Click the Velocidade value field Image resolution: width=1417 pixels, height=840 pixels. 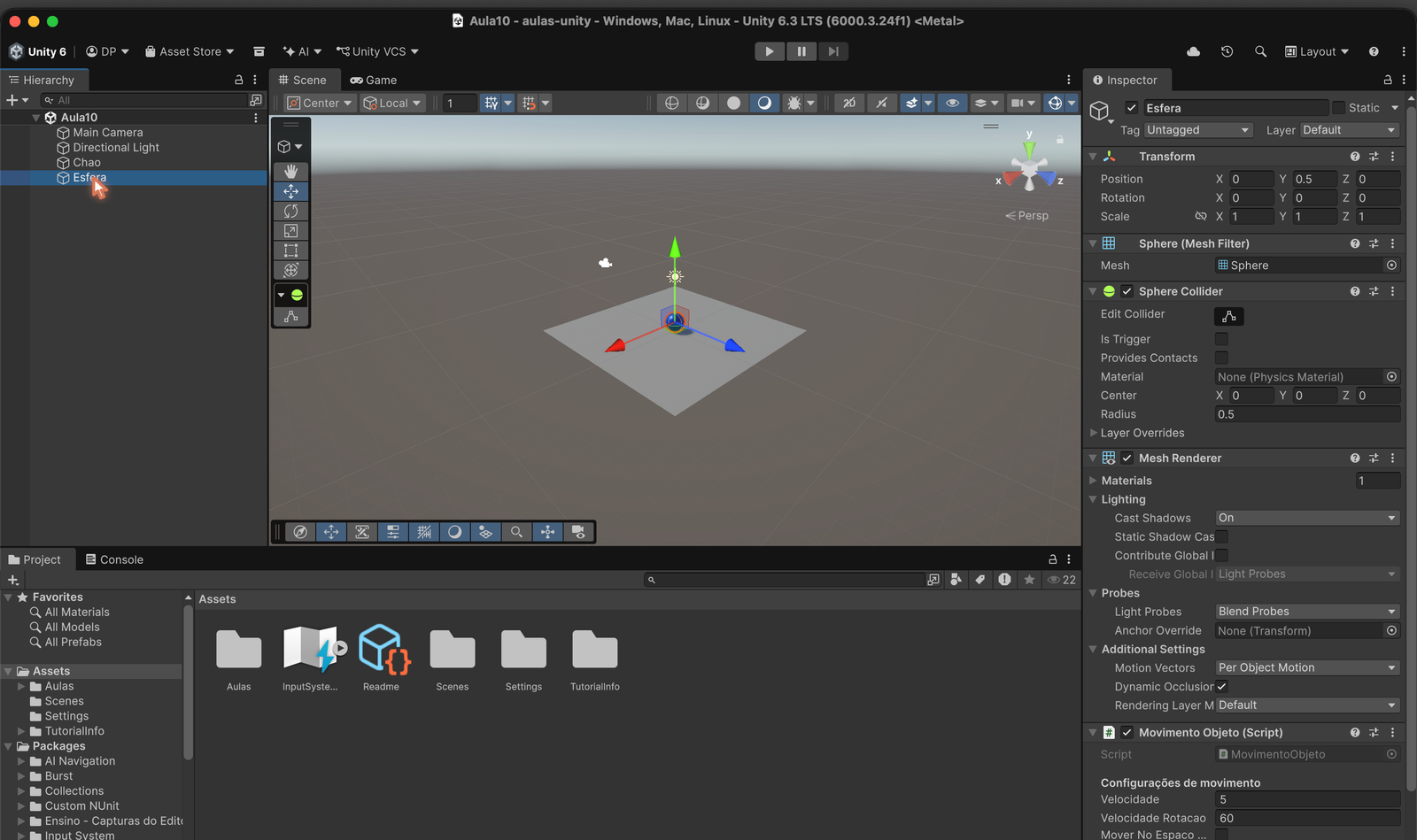coord(1307,799)
